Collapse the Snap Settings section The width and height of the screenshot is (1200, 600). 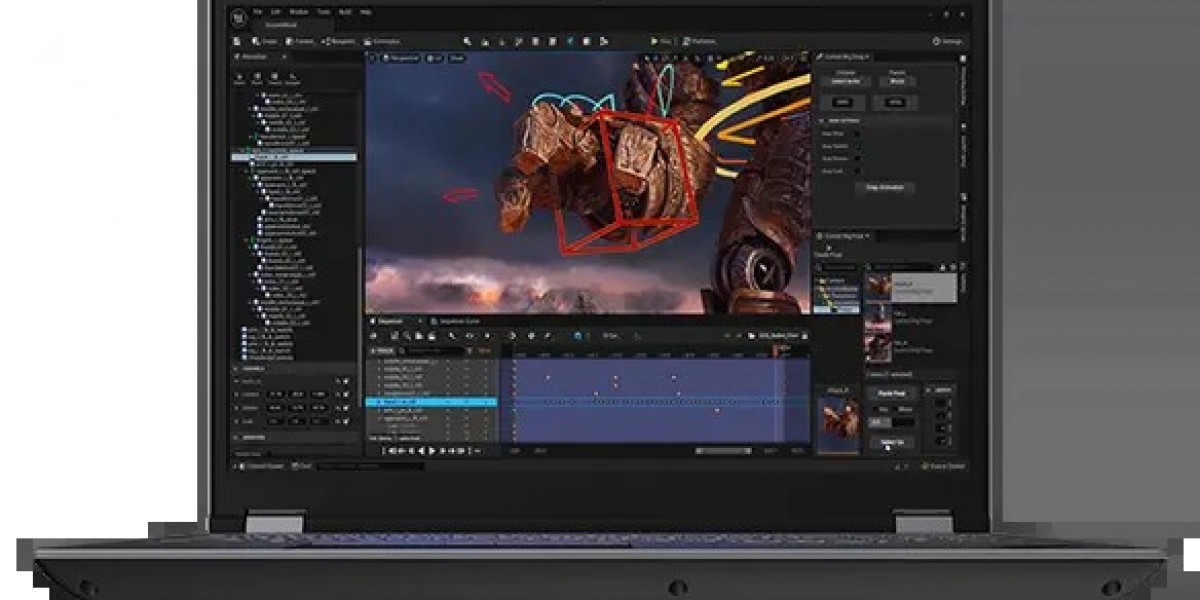821,119
